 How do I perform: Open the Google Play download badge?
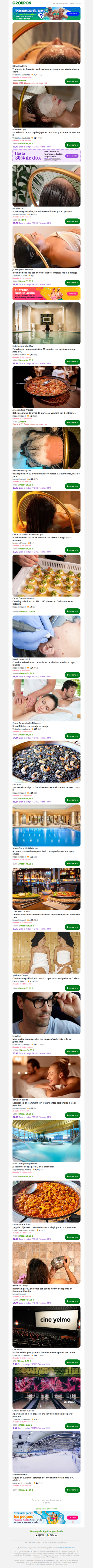tap(52, 1536)
